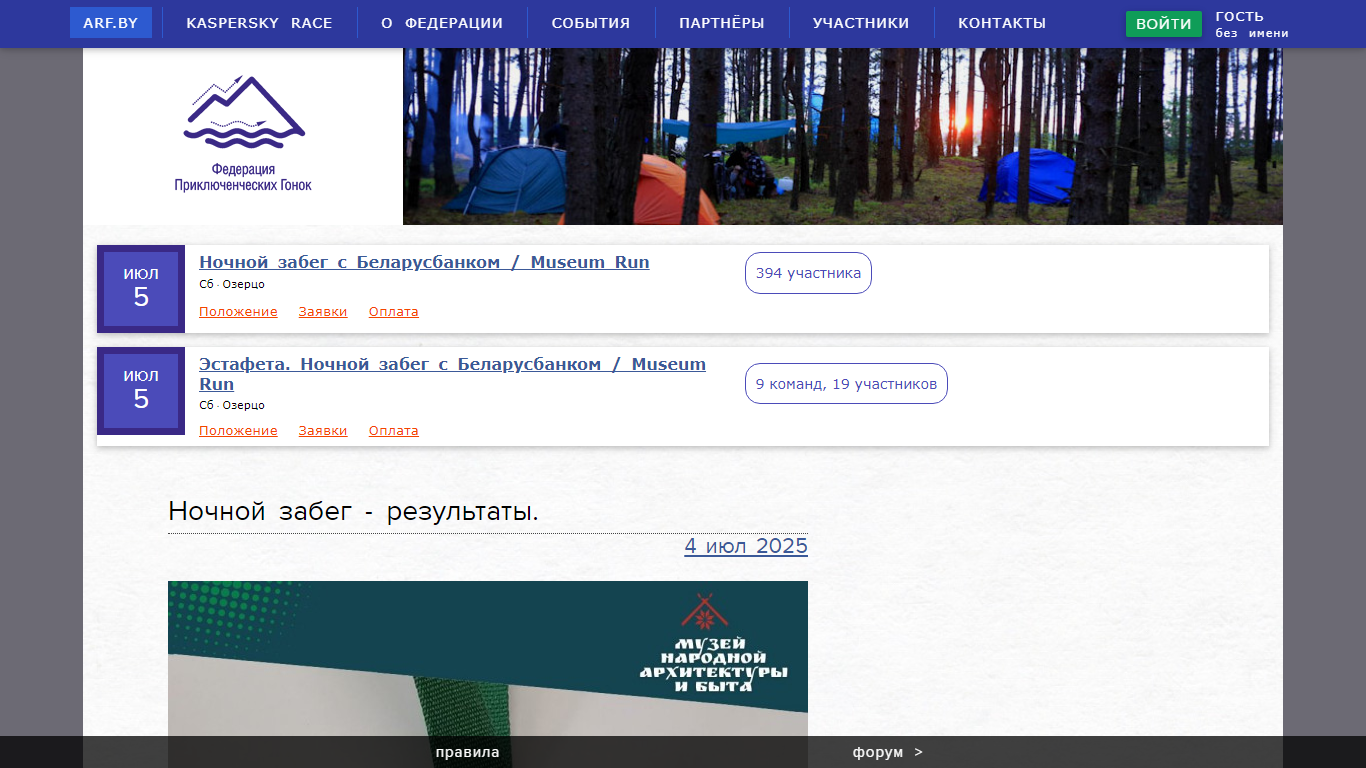Open Оплата for the Ночной забег event
The image size is (1366, 768).
[394, 312]
